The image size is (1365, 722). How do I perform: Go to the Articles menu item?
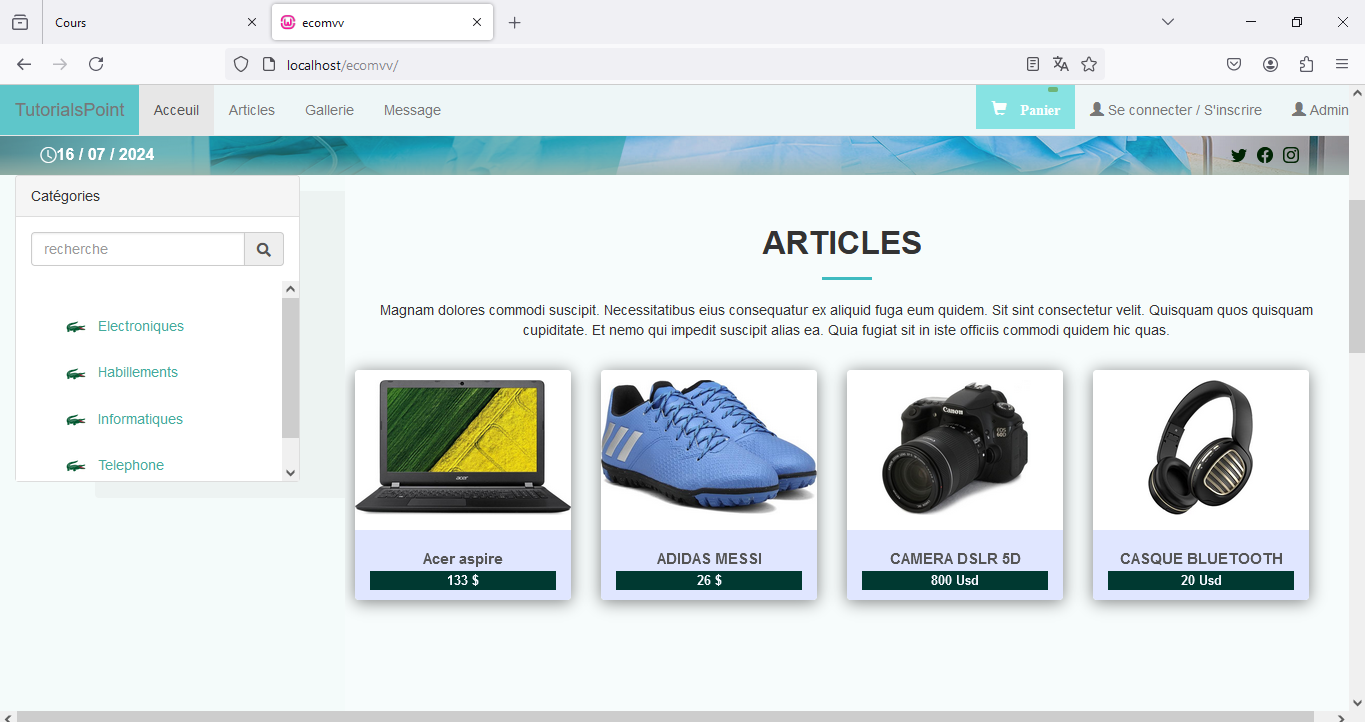(251, 110)
